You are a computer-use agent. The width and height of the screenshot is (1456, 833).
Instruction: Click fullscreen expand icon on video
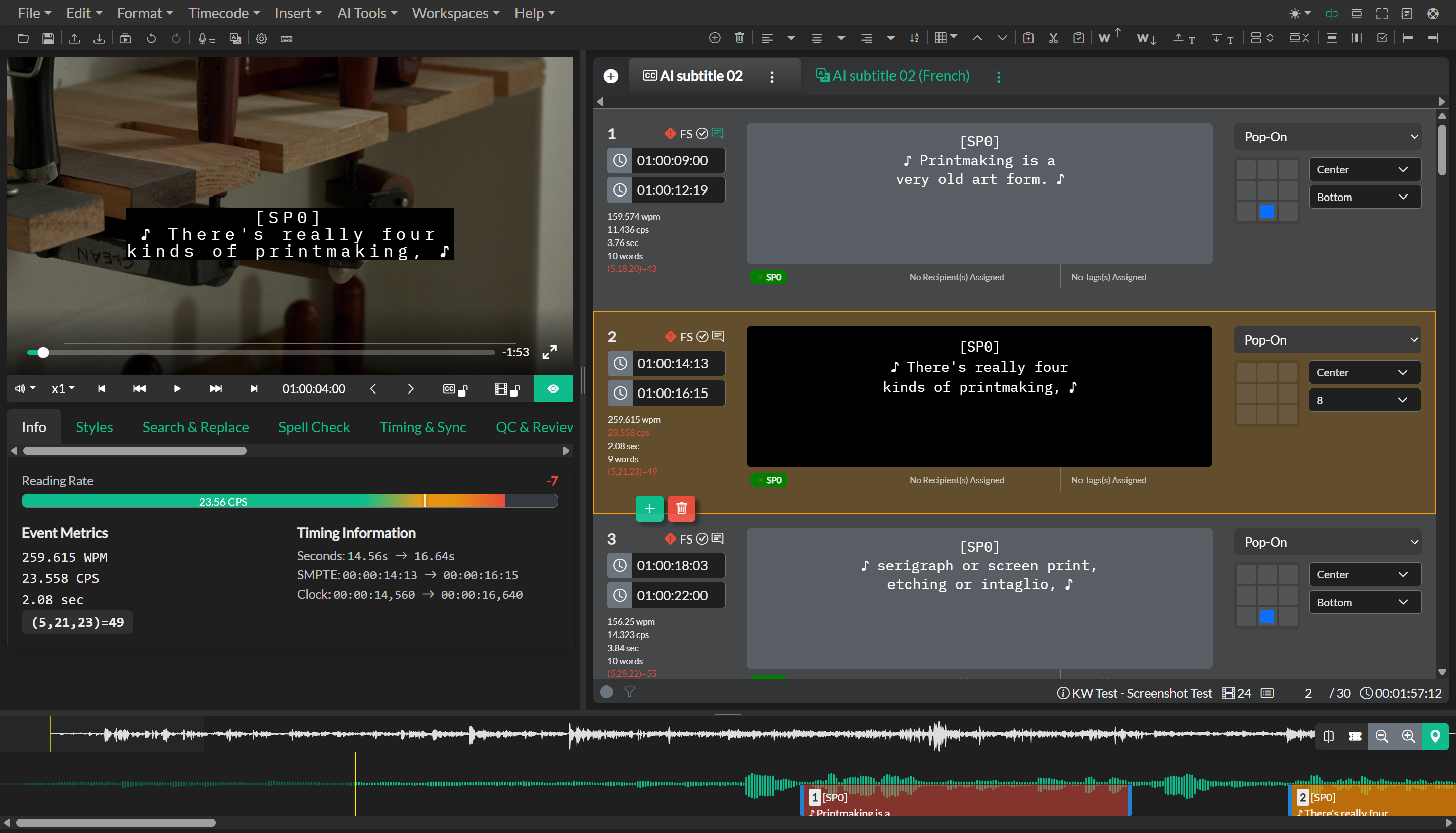[549, 352]
